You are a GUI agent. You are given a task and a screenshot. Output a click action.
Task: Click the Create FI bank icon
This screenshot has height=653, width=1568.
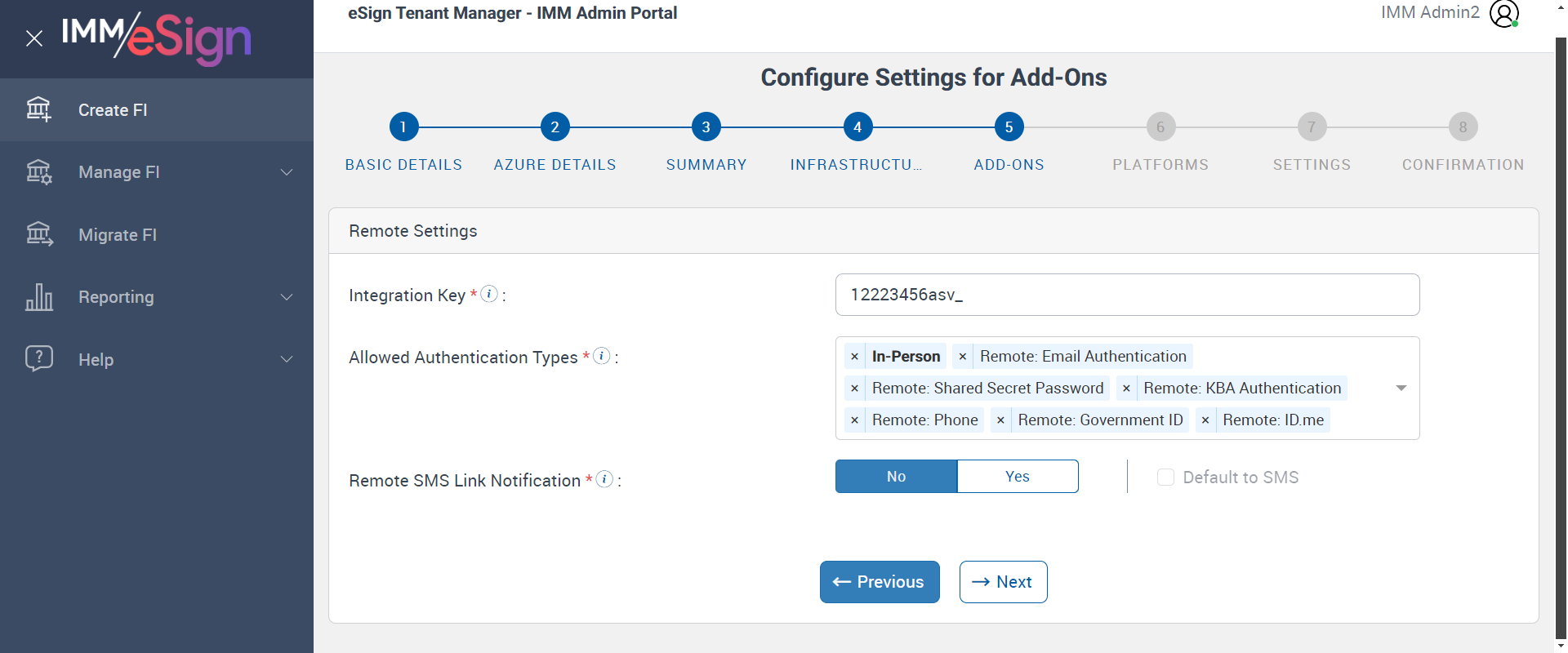pos(38,109)
